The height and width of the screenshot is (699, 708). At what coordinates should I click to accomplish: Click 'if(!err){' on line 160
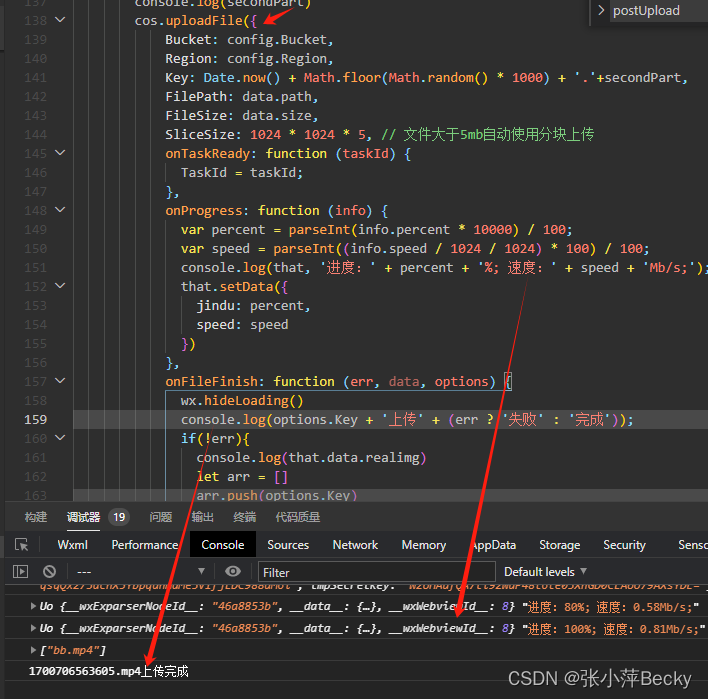(x=215, y=438)
